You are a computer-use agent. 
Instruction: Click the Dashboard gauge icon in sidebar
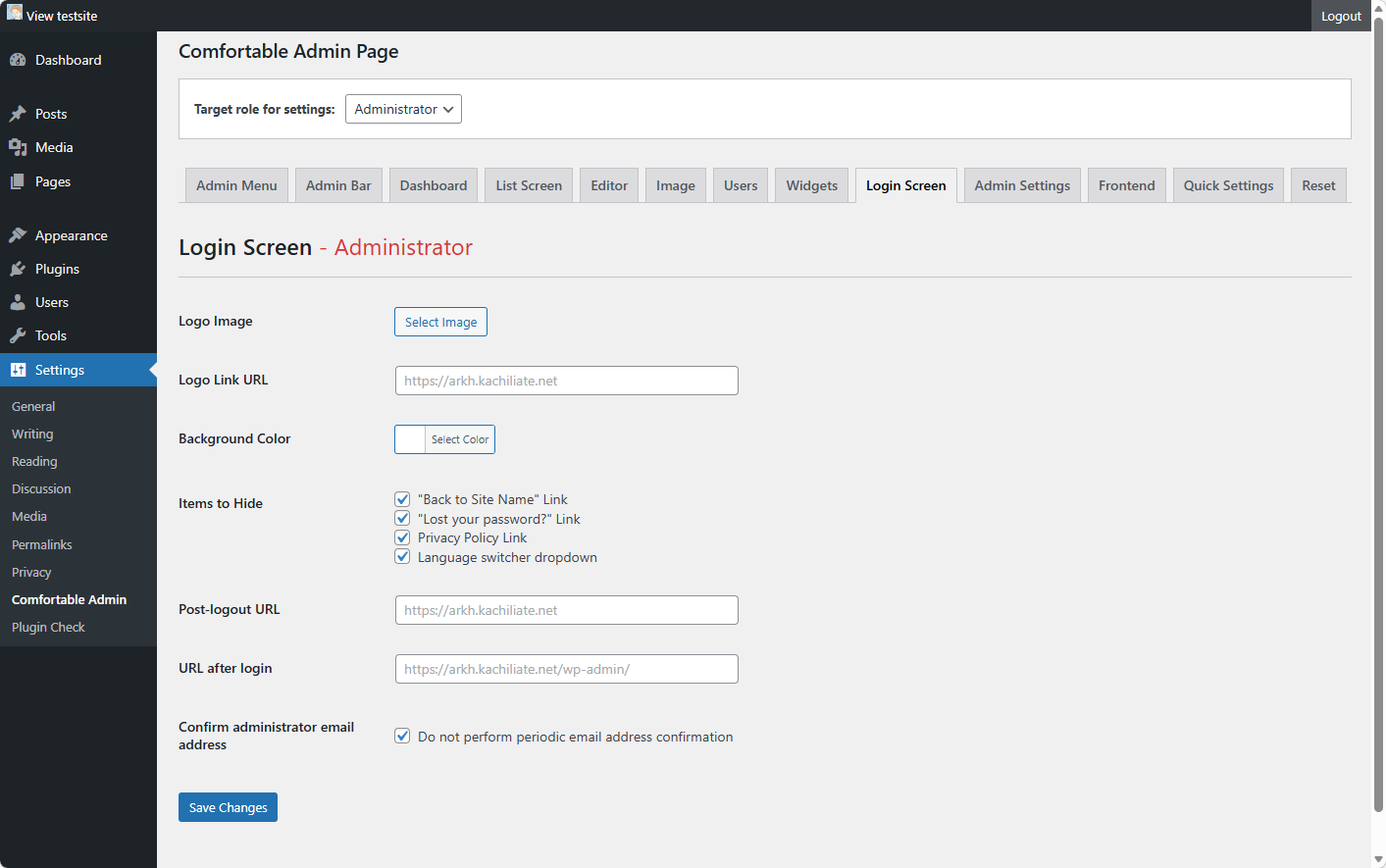tap(18, 60)
